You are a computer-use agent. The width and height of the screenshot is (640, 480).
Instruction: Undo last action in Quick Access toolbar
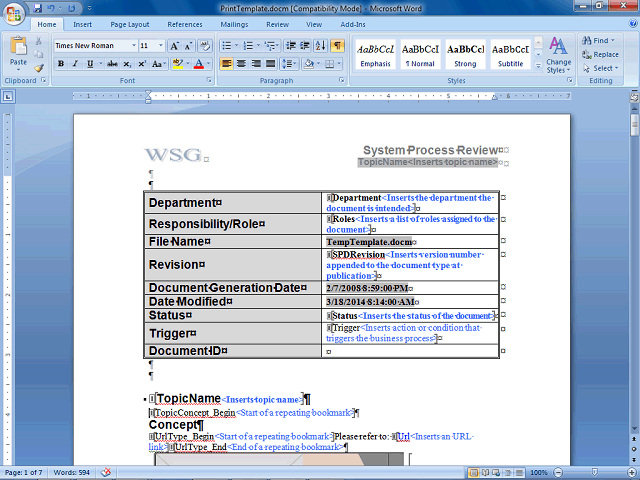tap(51, 8)
